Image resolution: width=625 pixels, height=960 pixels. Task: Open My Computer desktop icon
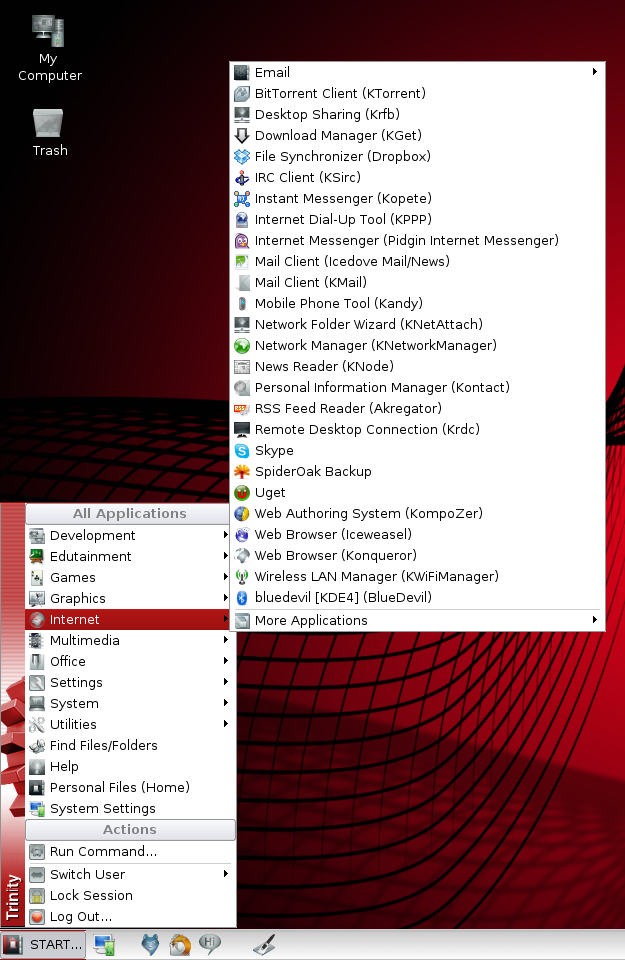49,49
